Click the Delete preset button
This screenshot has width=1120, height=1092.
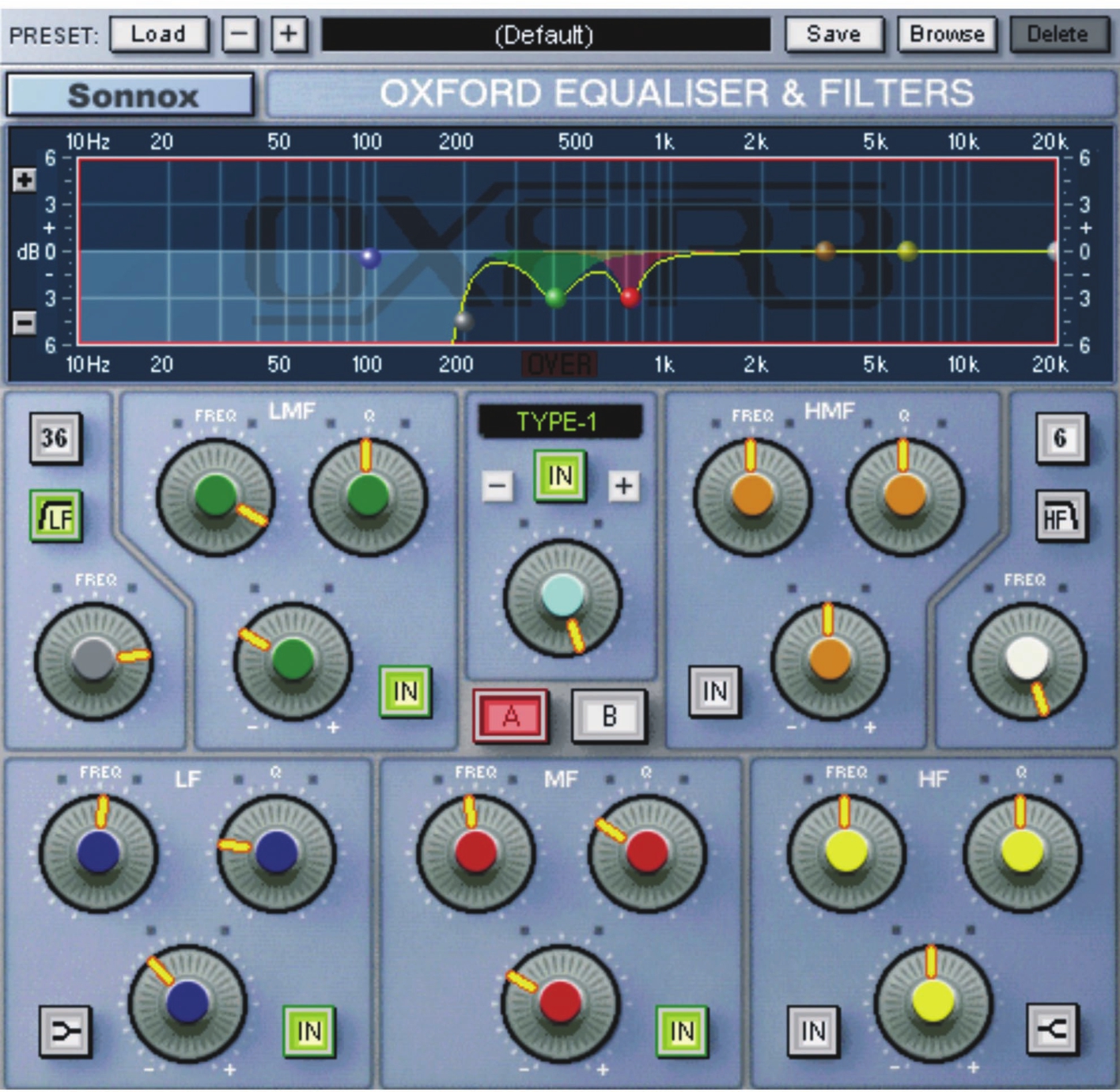coord(1058,35)
